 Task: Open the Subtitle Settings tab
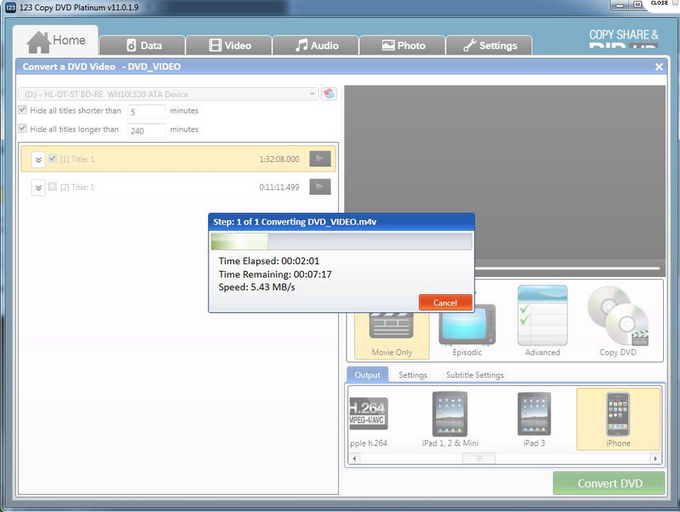pos(475,375)
